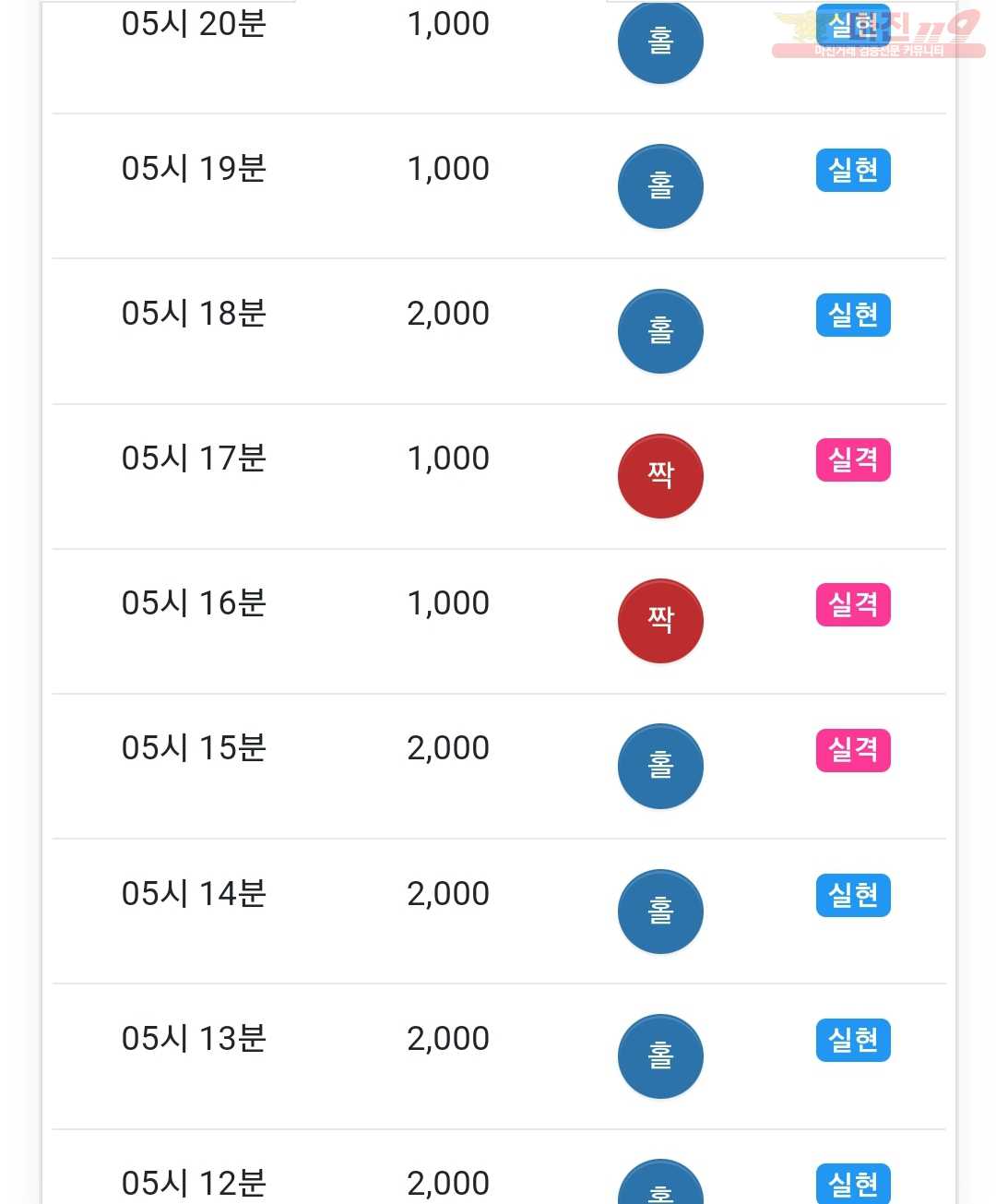Click the blue 홀 circle for 05시 15분
Image resolution: width=996 pixels, height=1204 pixels.
[x=660, y=766]
